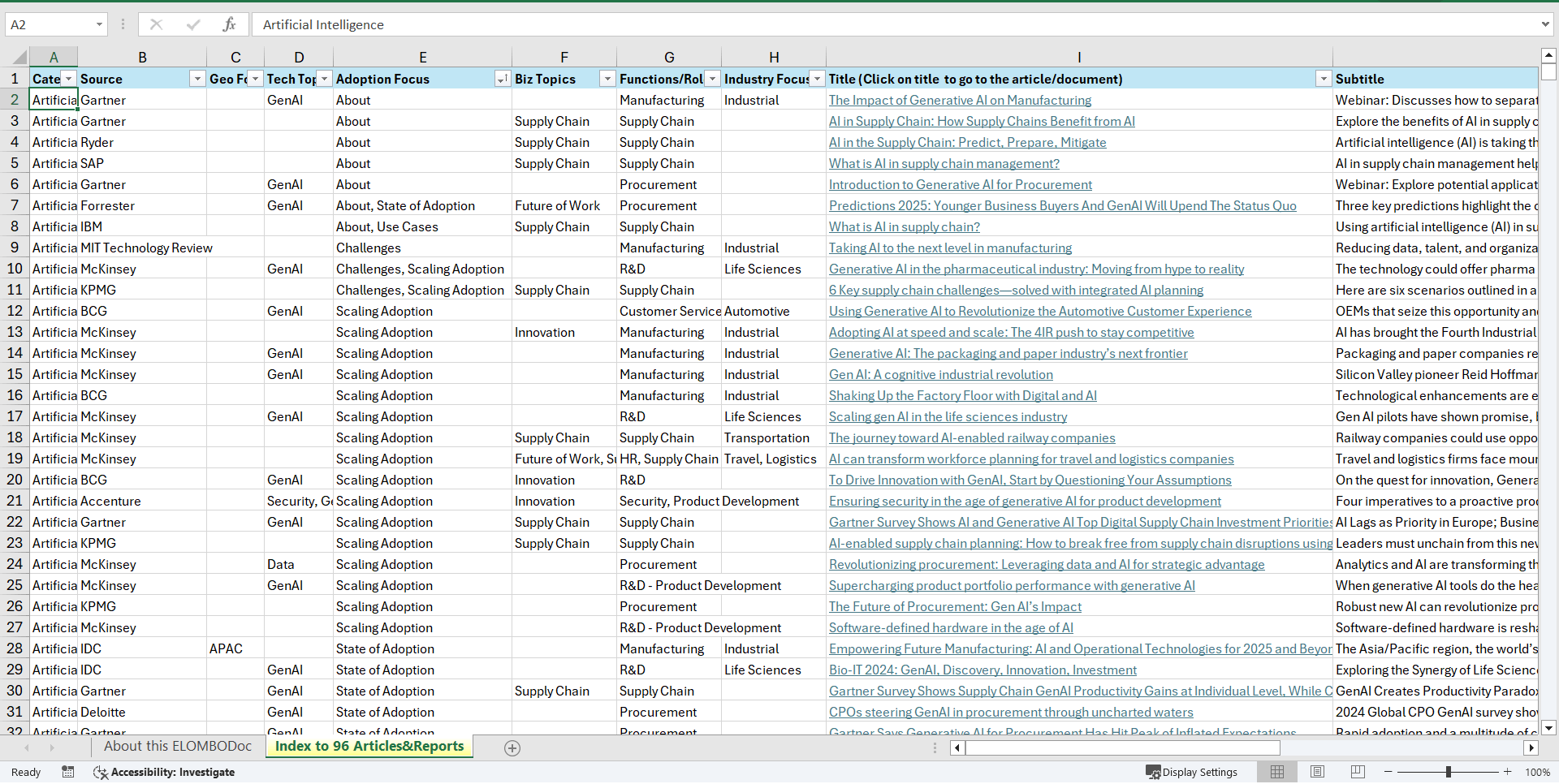1559x784 pixels.
Task: Open link Taking AI to the next level in manufacturing
Action: click(x=950, y=248)
